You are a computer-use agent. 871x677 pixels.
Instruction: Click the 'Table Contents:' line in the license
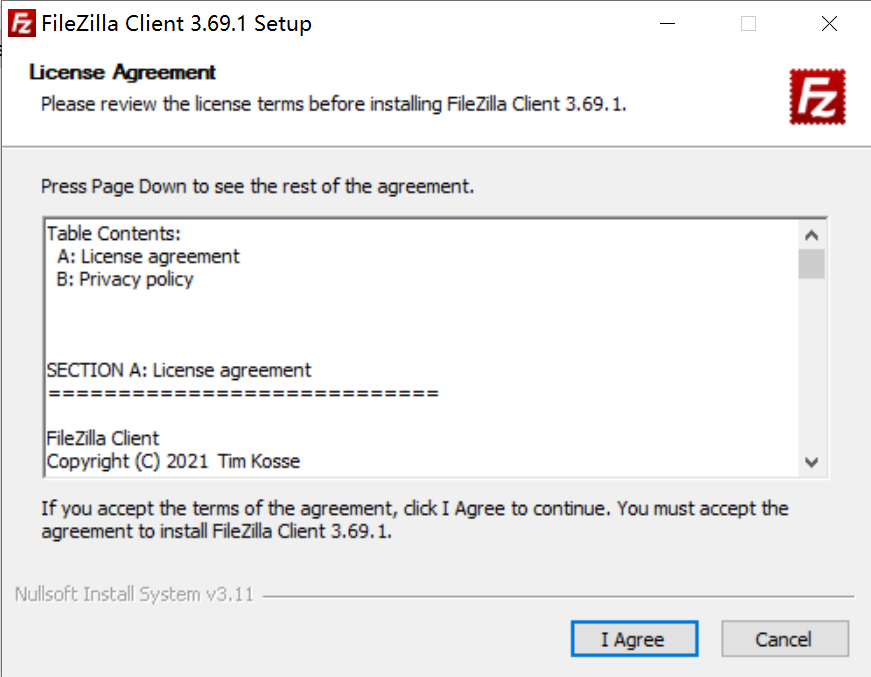(114, 234)
